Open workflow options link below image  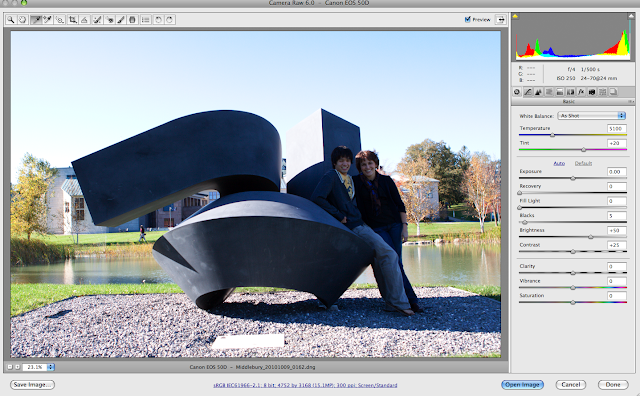(305, 385)
